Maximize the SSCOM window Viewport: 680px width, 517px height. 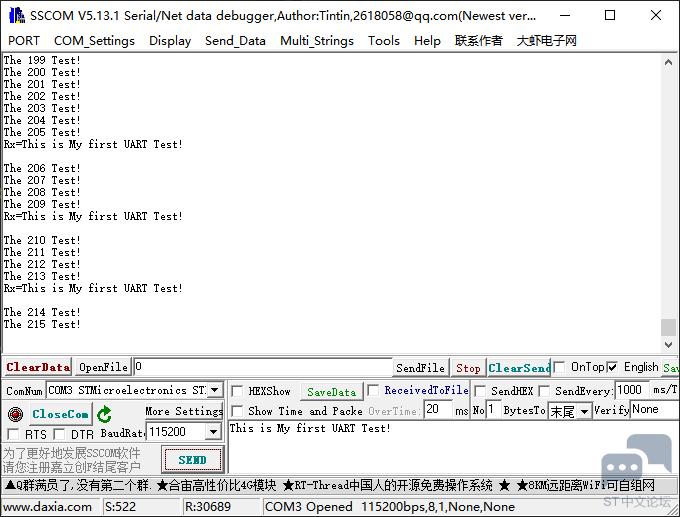(610, 16)
